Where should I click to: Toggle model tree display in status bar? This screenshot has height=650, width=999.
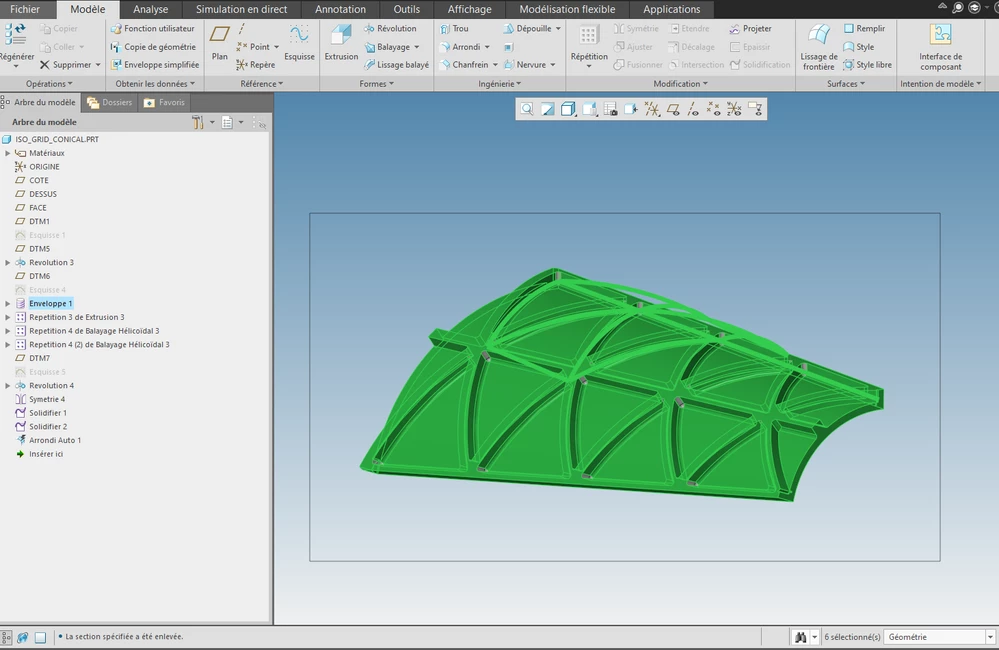point(6,637)
